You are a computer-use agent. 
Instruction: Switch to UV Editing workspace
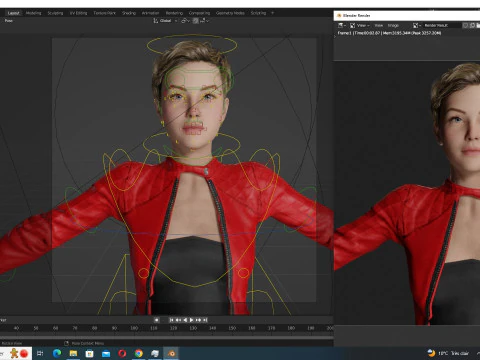tap(78, 13)
